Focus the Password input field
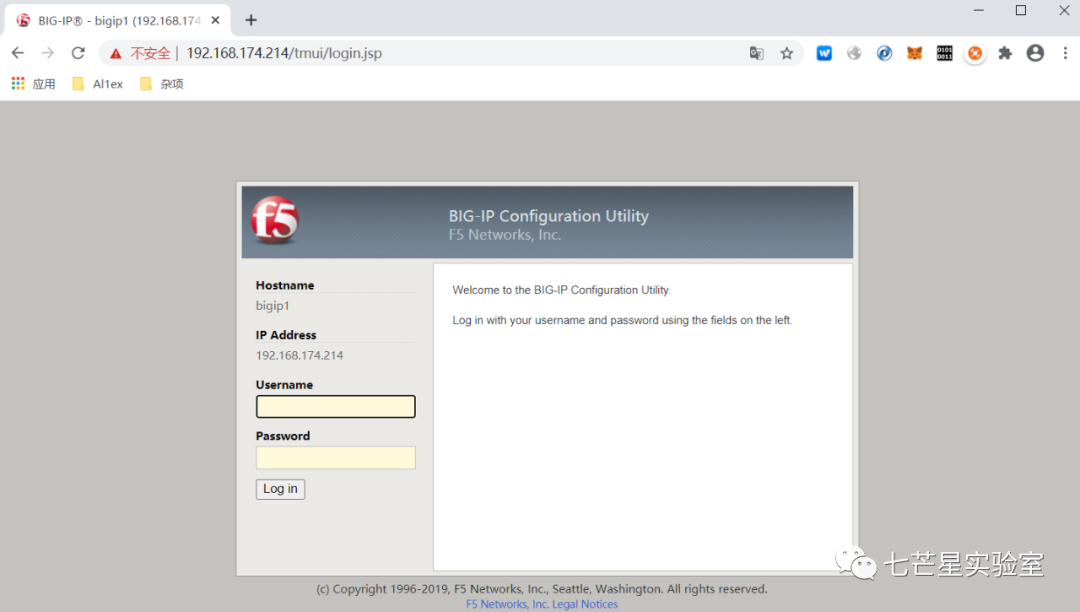 coord(335,458)
